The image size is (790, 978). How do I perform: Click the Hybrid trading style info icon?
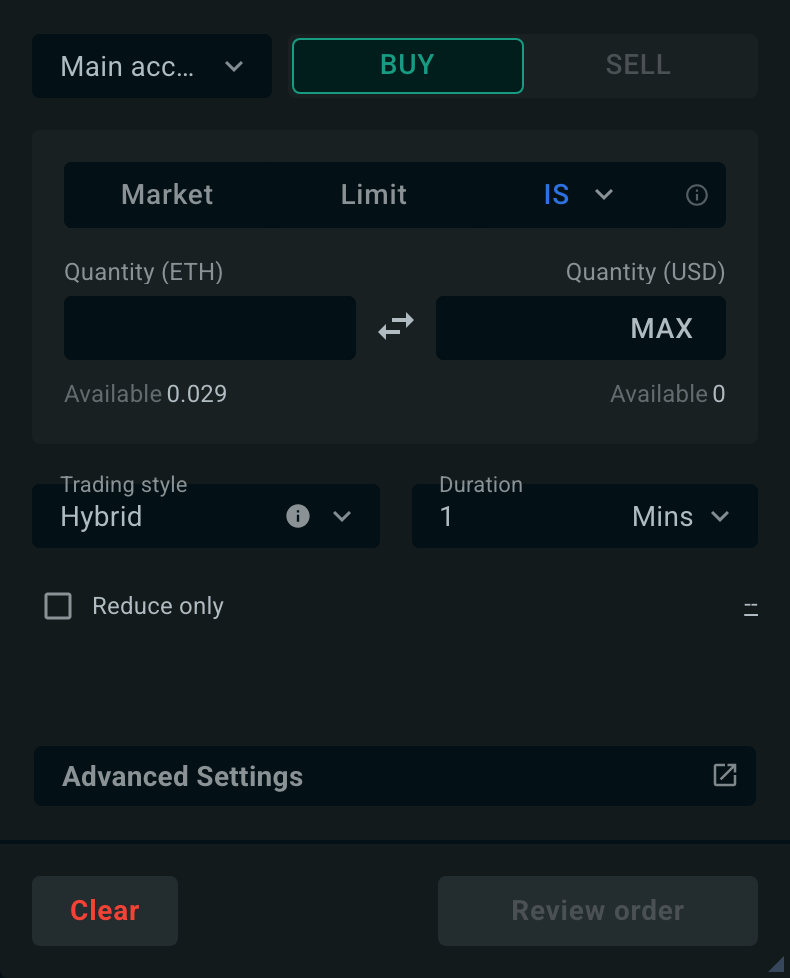(297, 516)
